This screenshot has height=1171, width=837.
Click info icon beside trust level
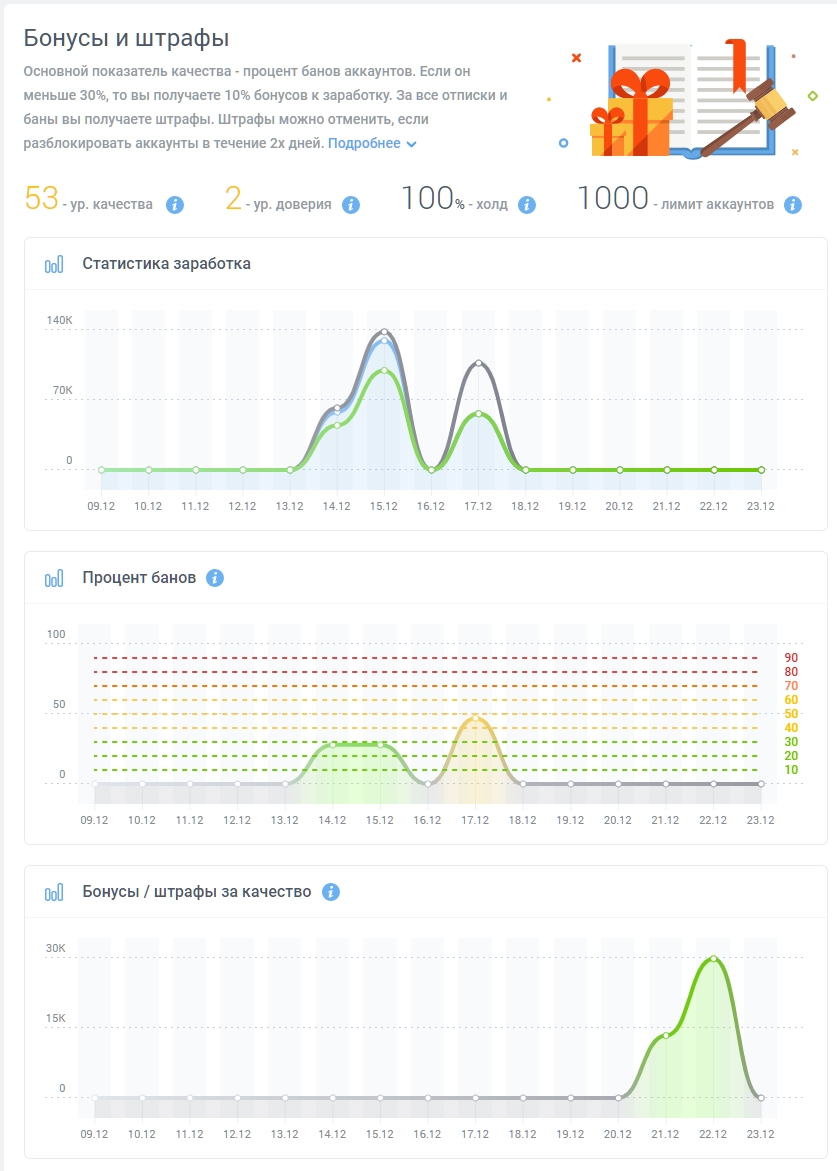click(x=350, y=205)
